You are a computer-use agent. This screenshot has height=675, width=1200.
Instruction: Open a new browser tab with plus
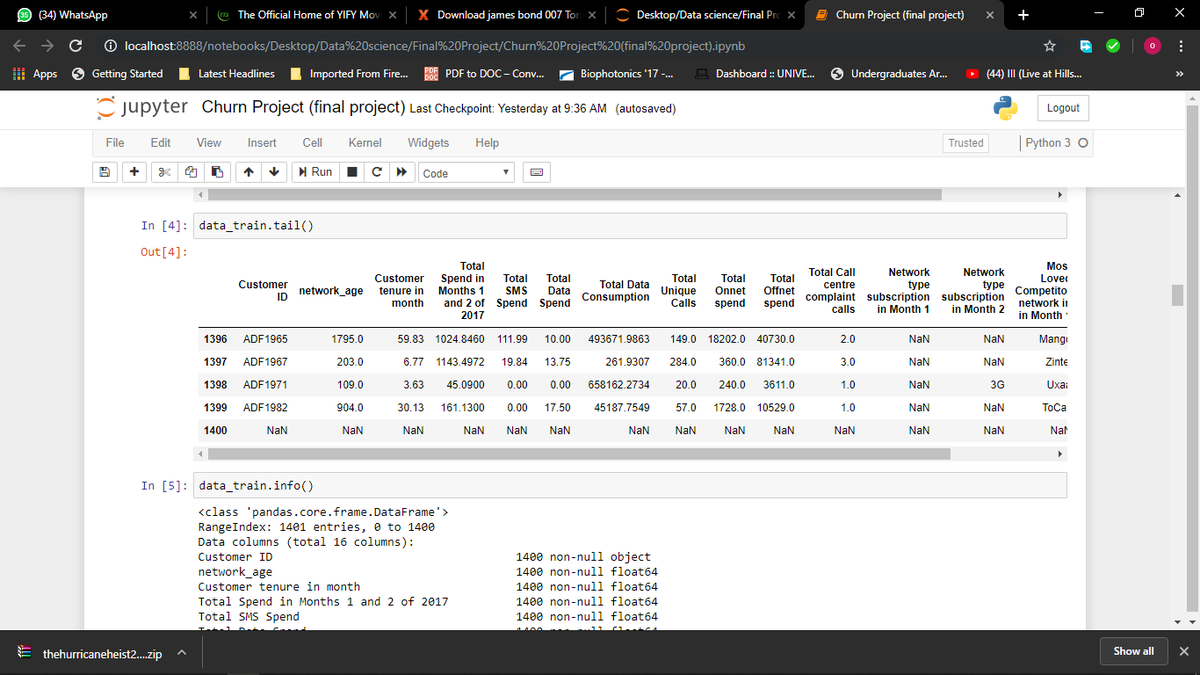1022,15
